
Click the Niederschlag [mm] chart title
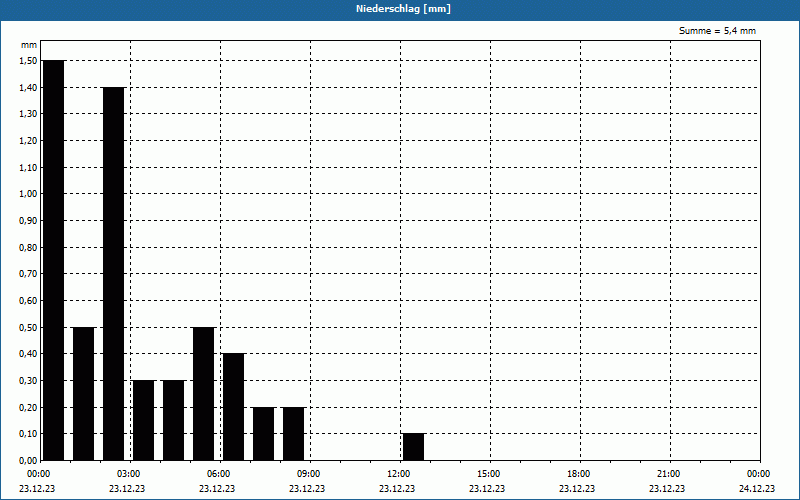[403, 9]
